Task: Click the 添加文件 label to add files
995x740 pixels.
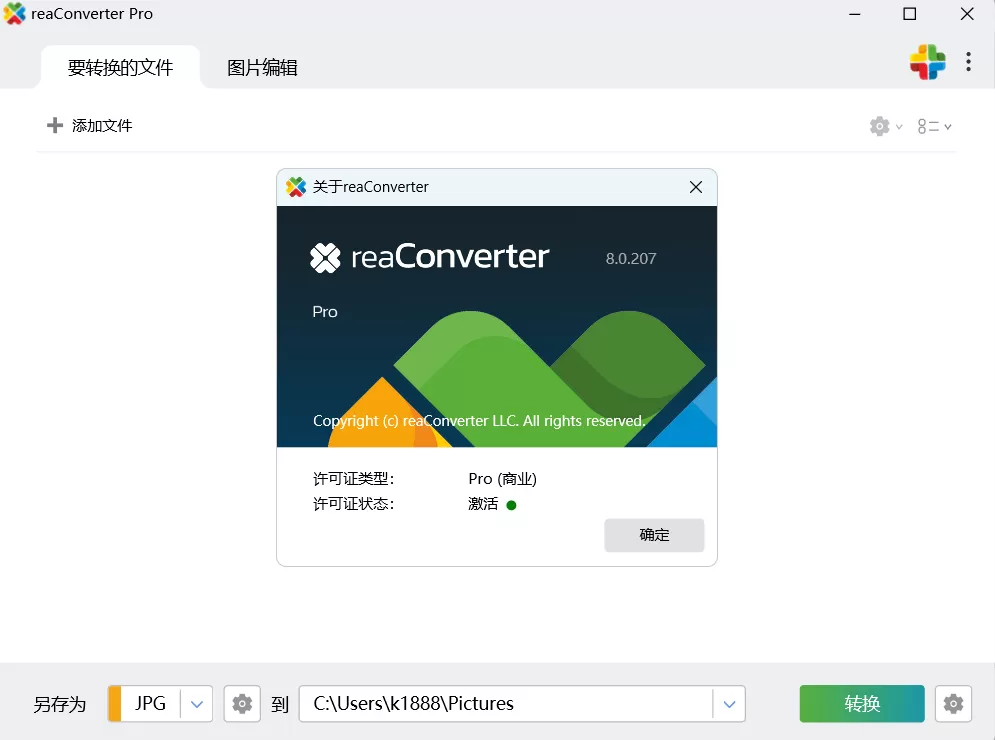Action: pyautogui.click(x=101, y=125)
